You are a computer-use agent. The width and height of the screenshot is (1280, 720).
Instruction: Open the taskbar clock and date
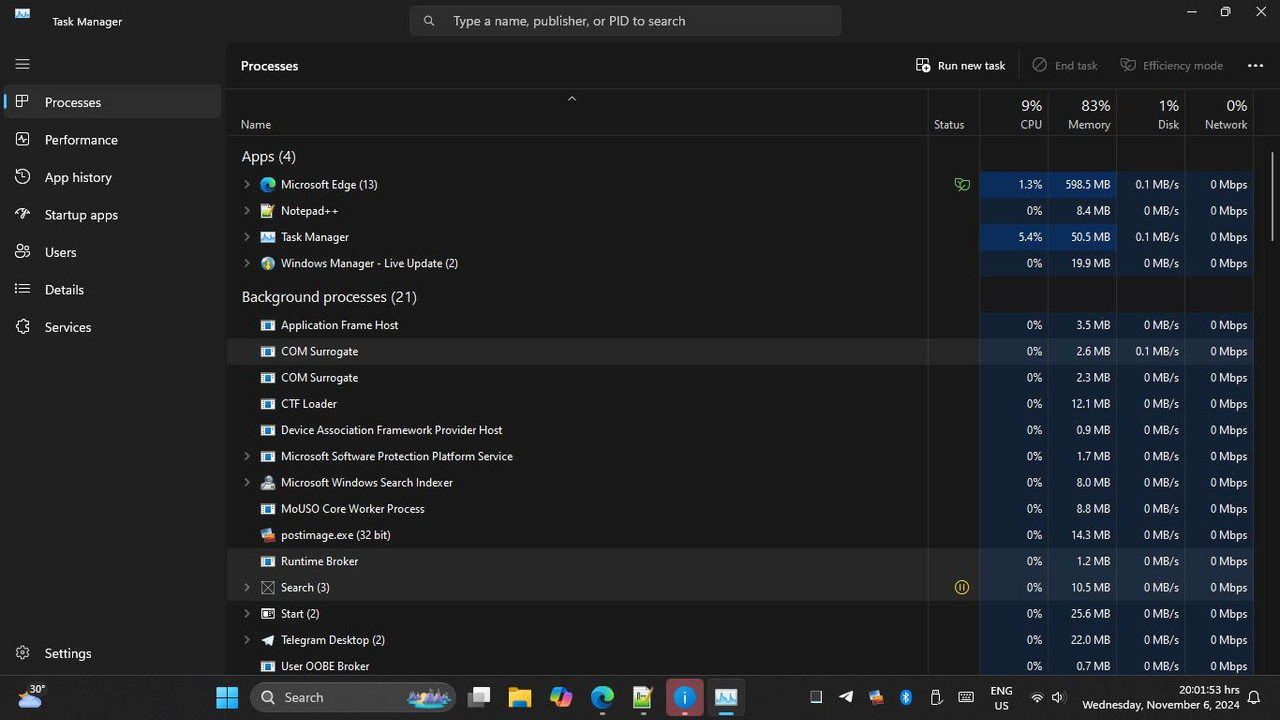coord(1160,697)
